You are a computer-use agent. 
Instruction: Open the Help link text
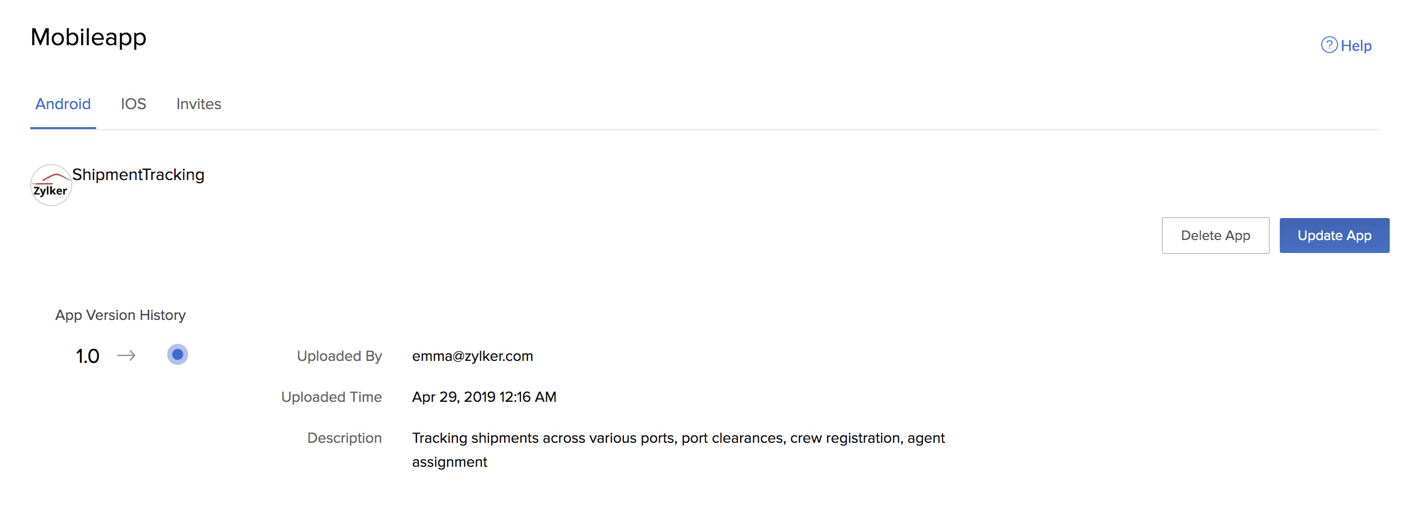[x=1356, y=46]
